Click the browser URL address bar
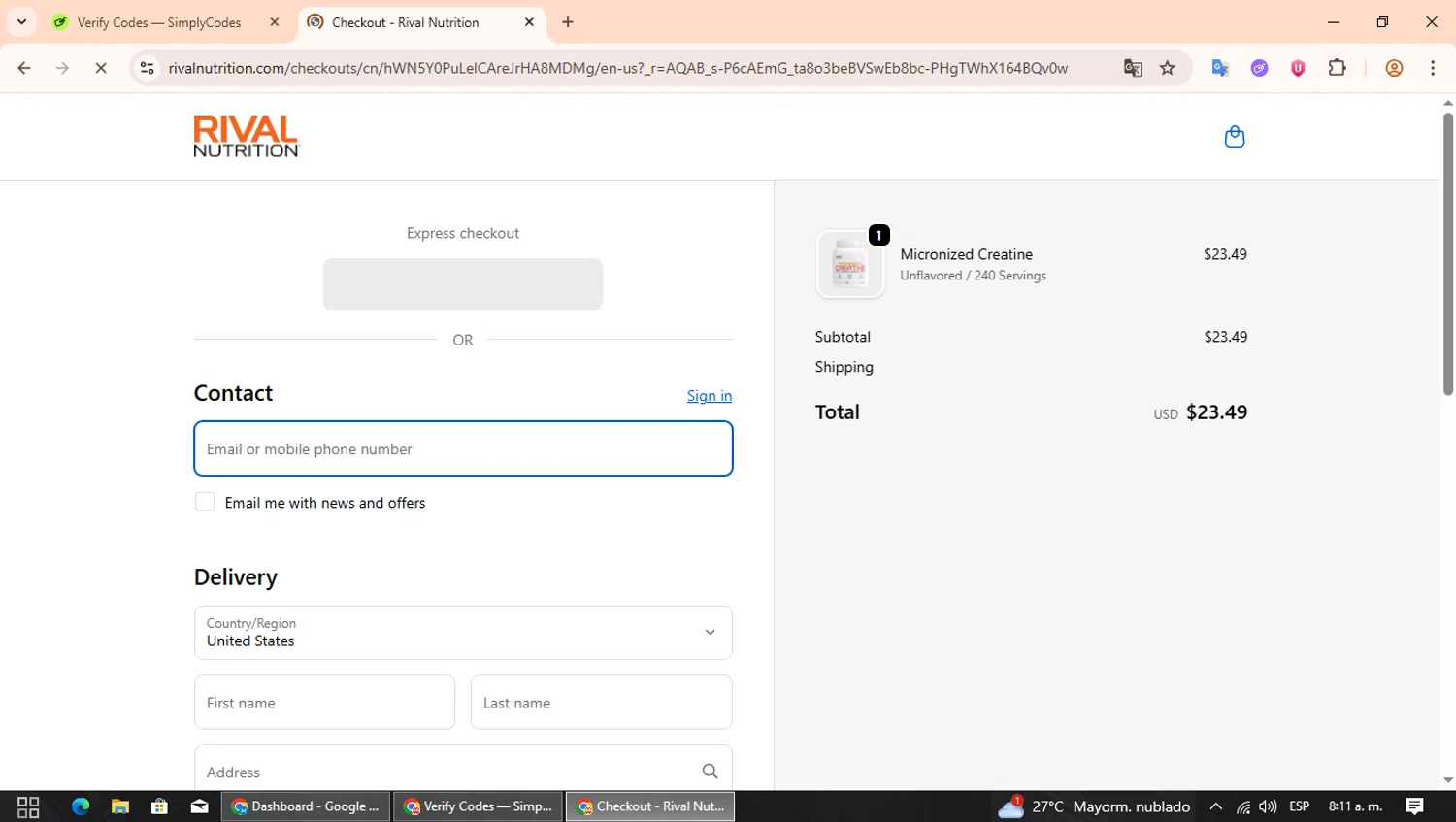 [618, 68]
